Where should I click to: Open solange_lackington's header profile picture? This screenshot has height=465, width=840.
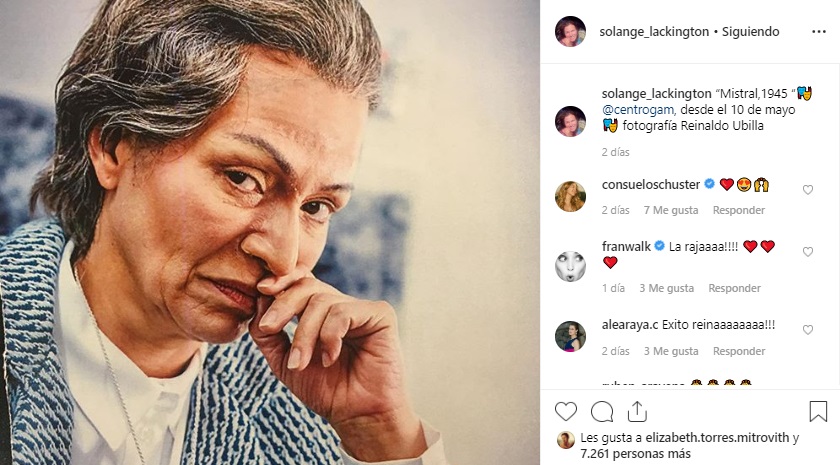(570, 31)
